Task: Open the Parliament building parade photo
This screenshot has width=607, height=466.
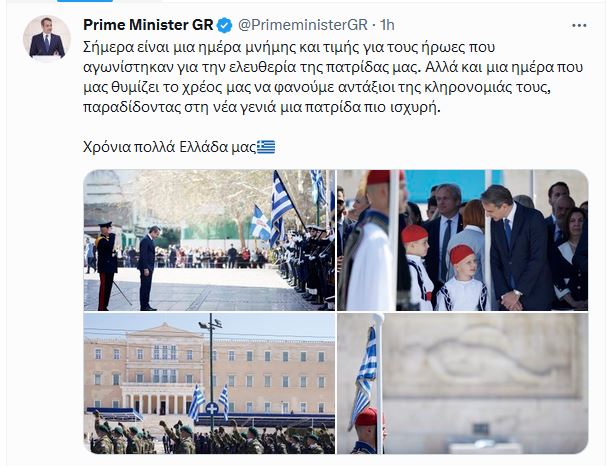Action: point(209,384)
